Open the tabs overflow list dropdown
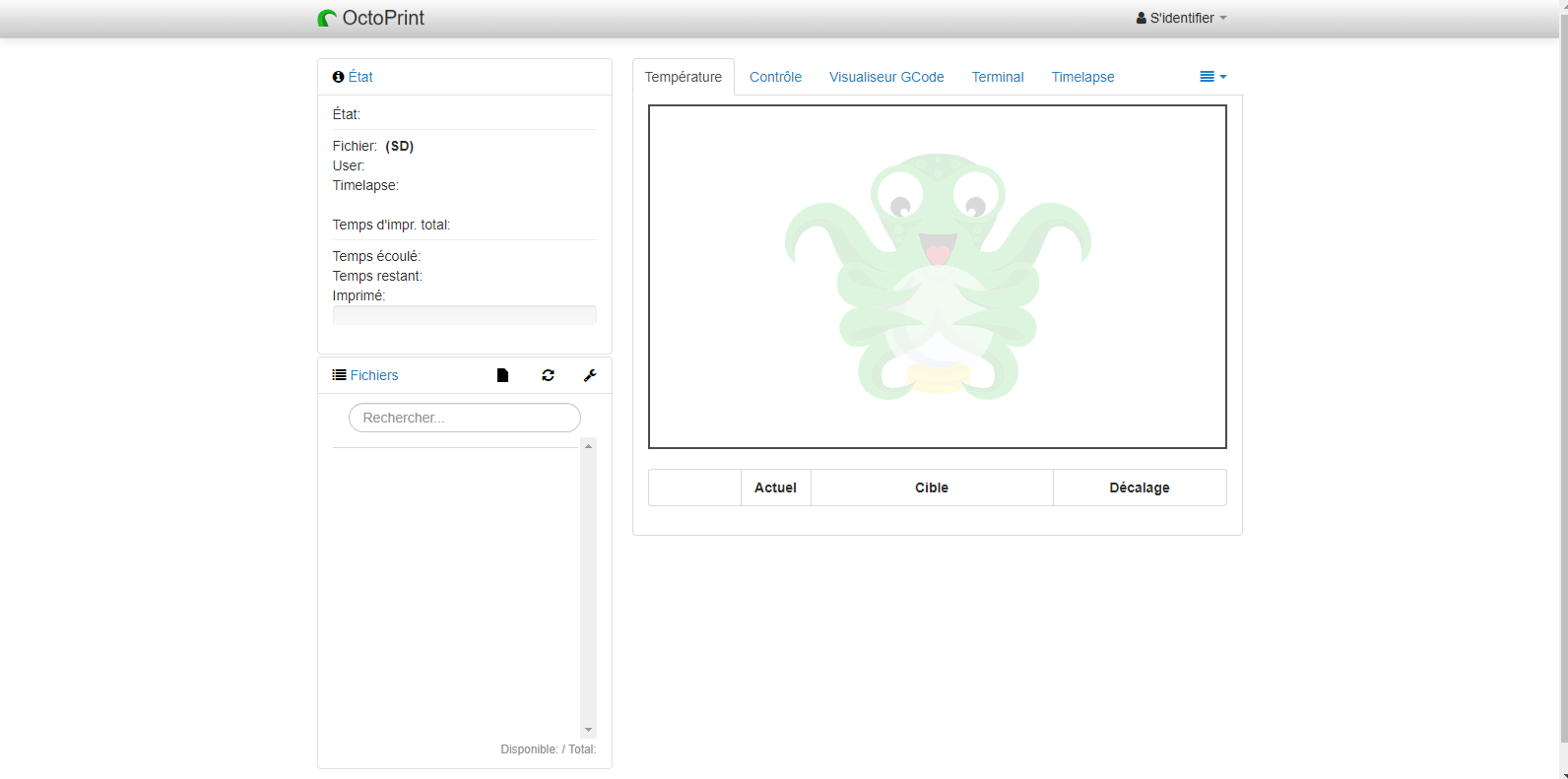1568x779 pixels. [x=1212, y=77]
